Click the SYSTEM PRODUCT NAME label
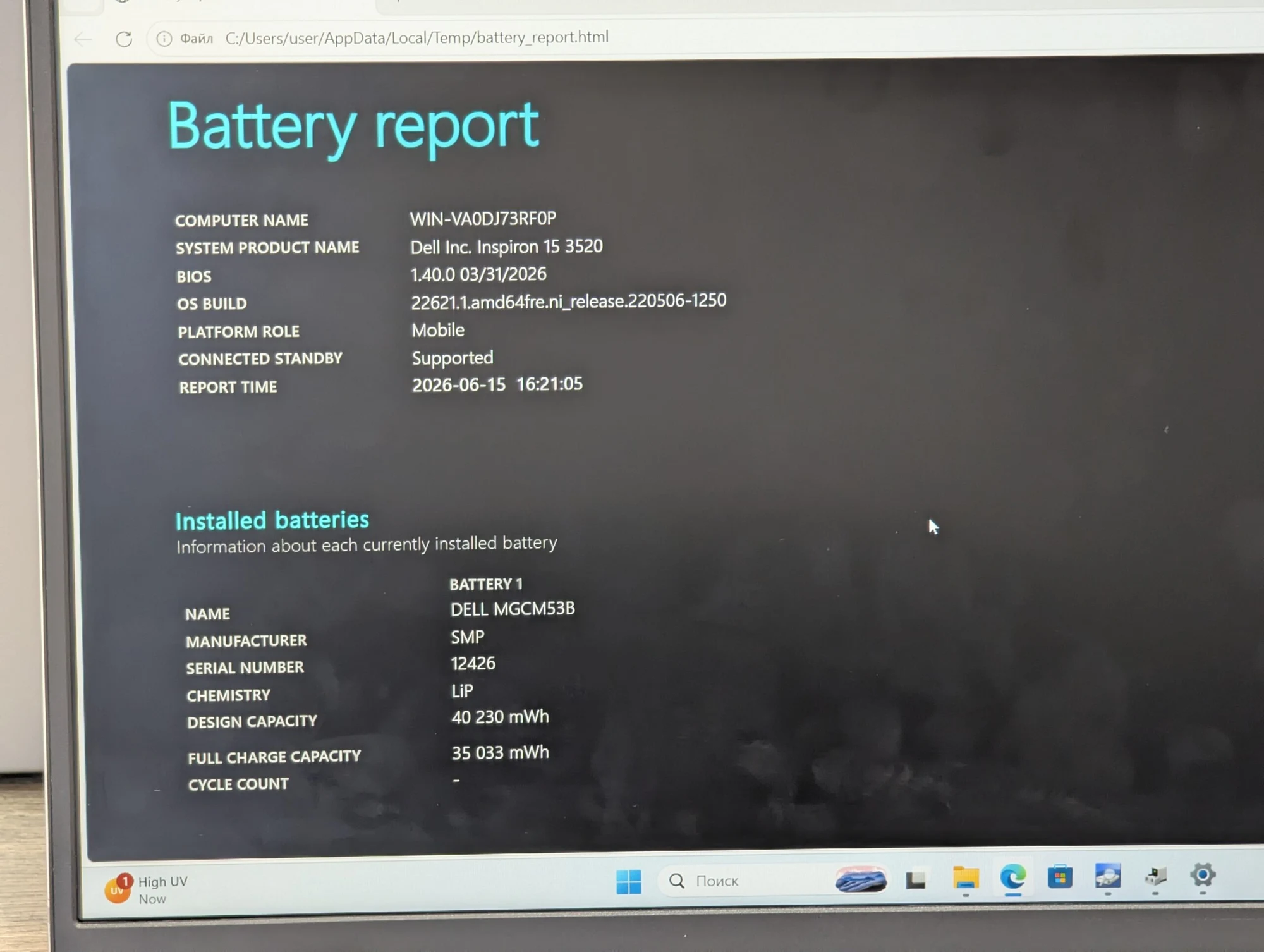 click(267, 248)
